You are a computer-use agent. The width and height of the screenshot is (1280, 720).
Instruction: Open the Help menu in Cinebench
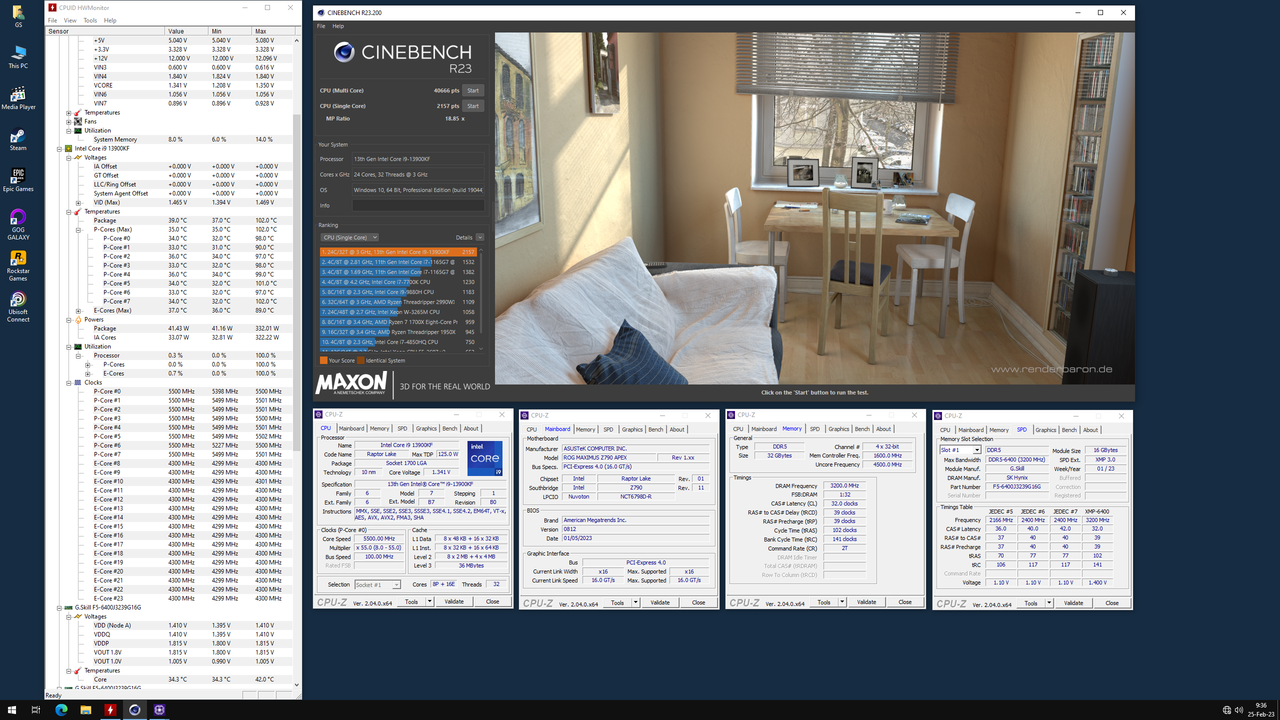(x=338, y=26)
